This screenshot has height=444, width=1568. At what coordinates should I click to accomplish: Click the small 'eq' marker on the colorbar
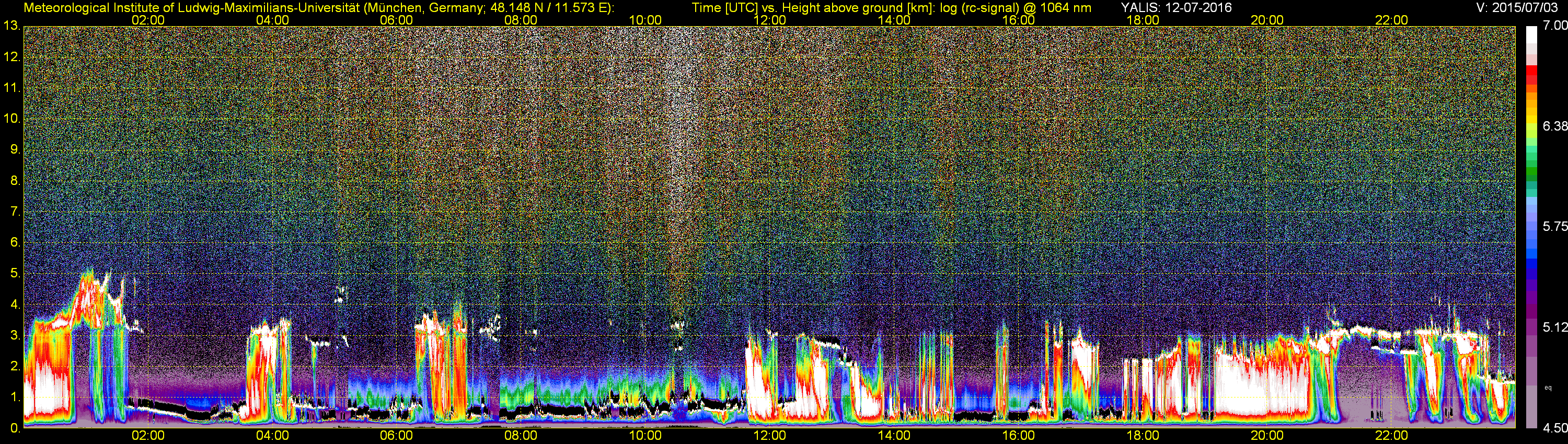click(1548, 387)
